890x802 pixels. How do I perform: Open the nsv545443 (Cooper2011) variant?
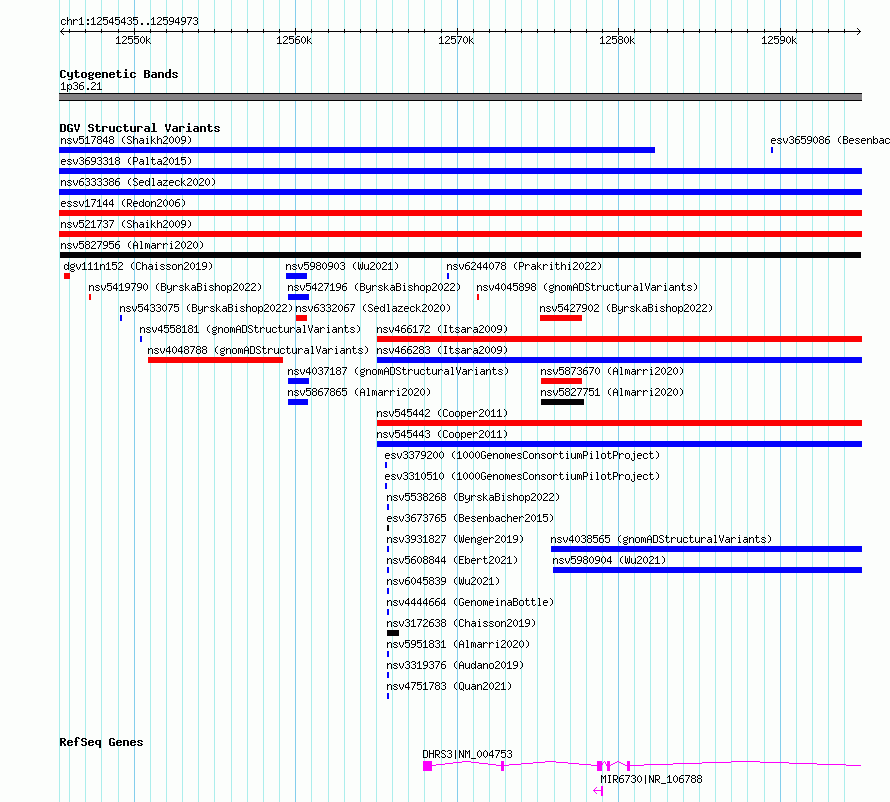pyautogui.click(x=442, y=434)
